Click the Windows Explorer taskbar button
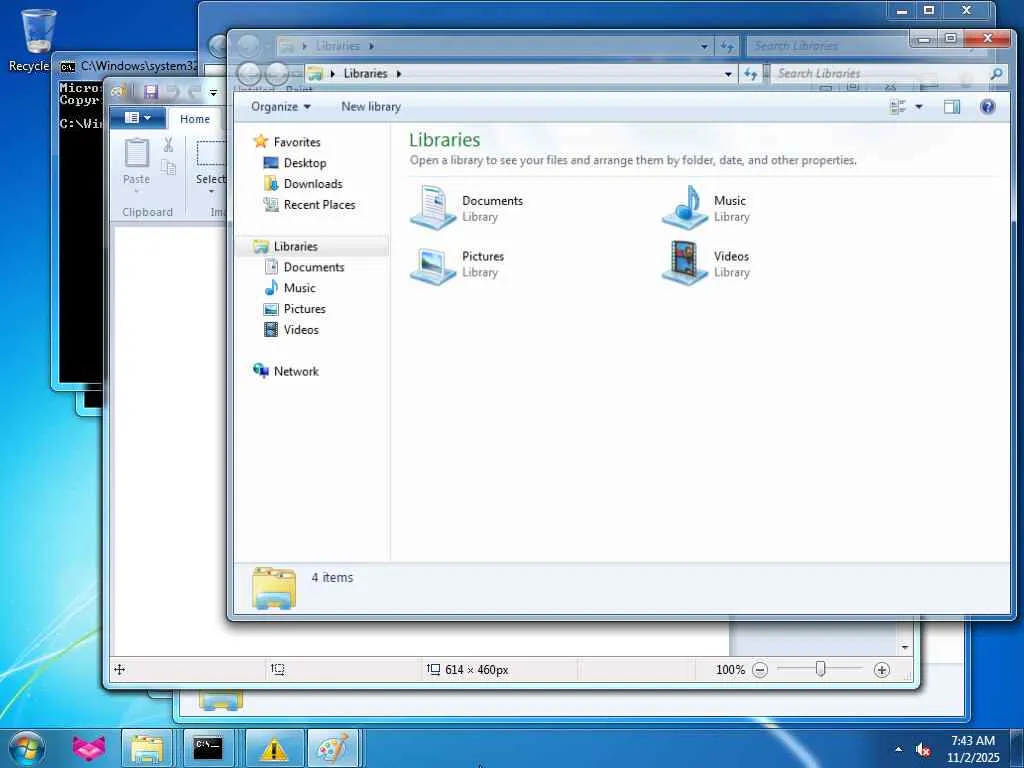The image size is (1024, 768). pyautogui.click(x=147, y=748)
